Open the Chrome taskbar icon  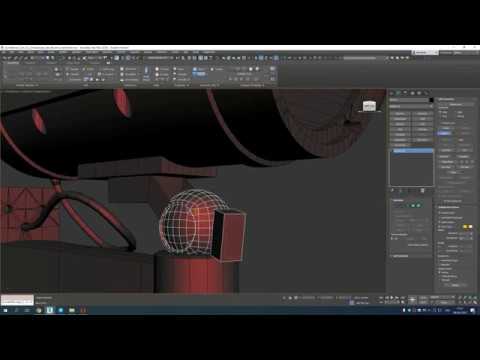[39, 310]
